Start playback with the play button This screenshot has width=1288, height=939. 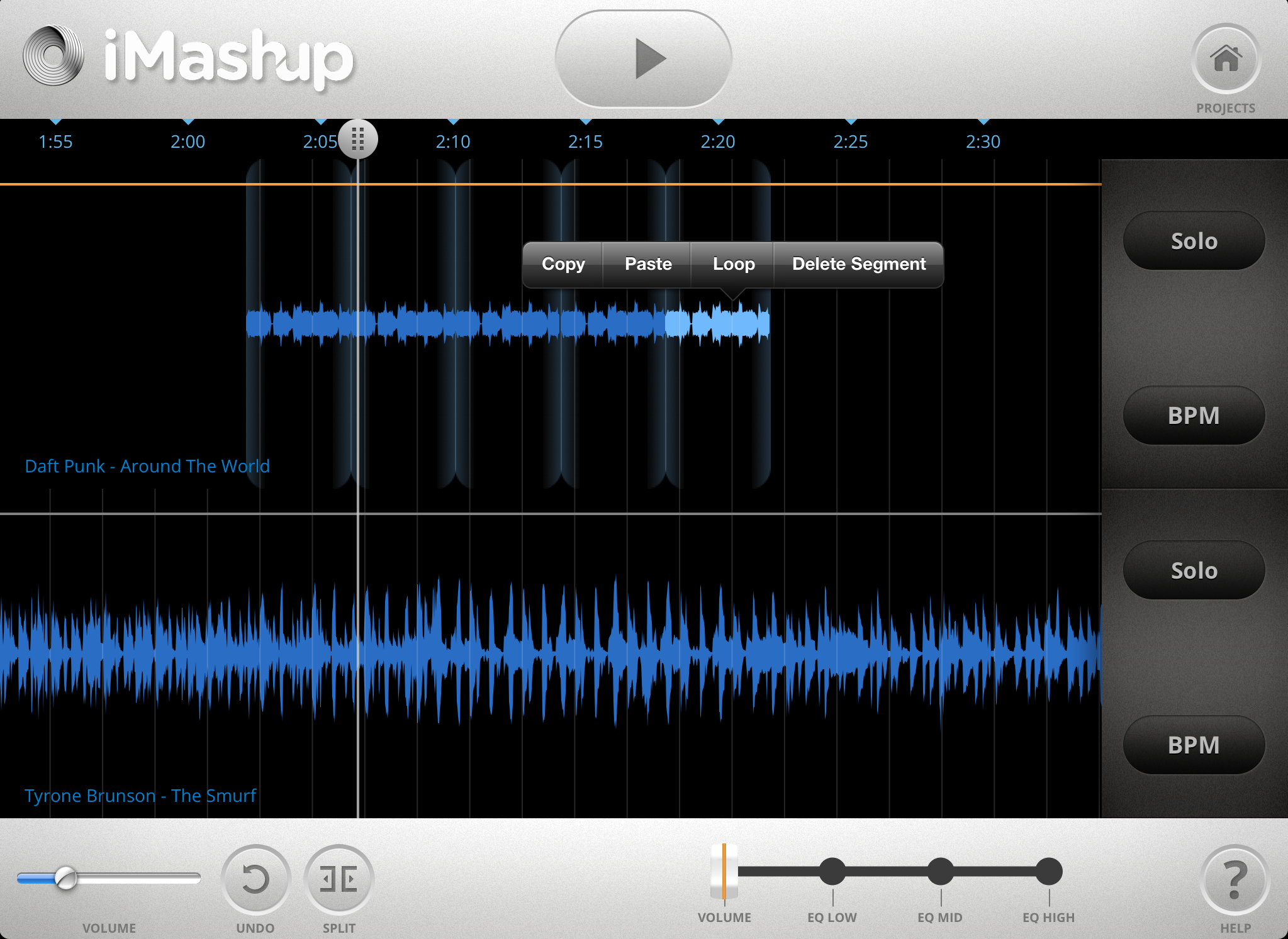(643, 58)
